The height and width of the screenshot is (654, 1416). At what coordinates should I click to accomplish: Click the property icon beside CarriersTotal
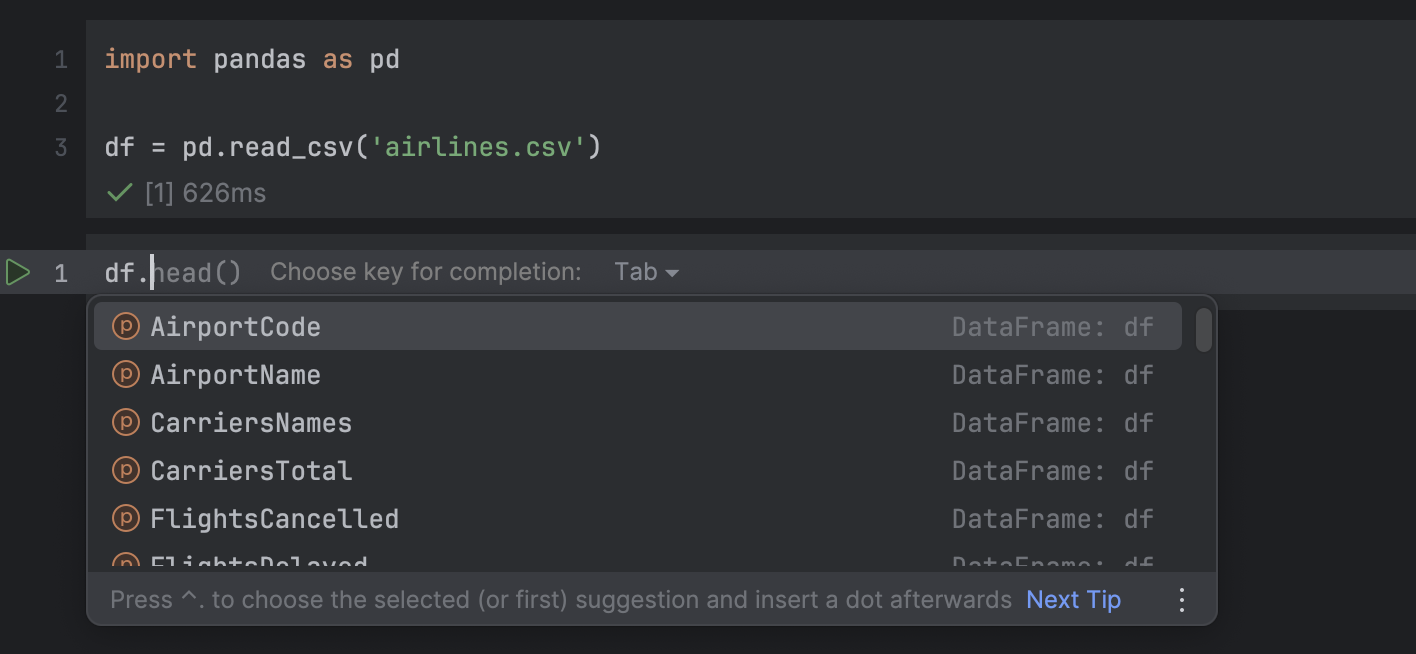click(126, 470)
